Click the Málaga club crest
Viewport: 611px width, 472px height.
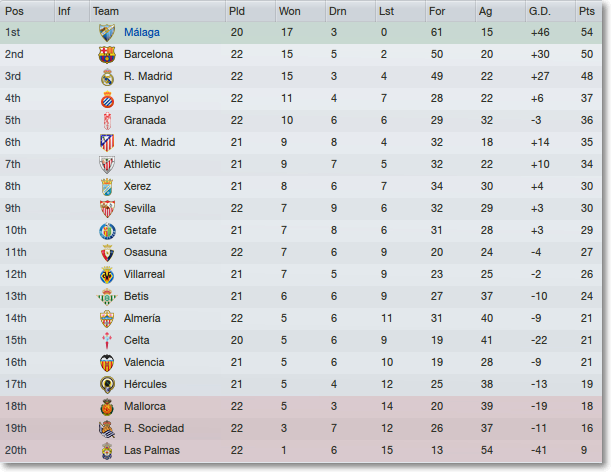[x=107, y=32]
